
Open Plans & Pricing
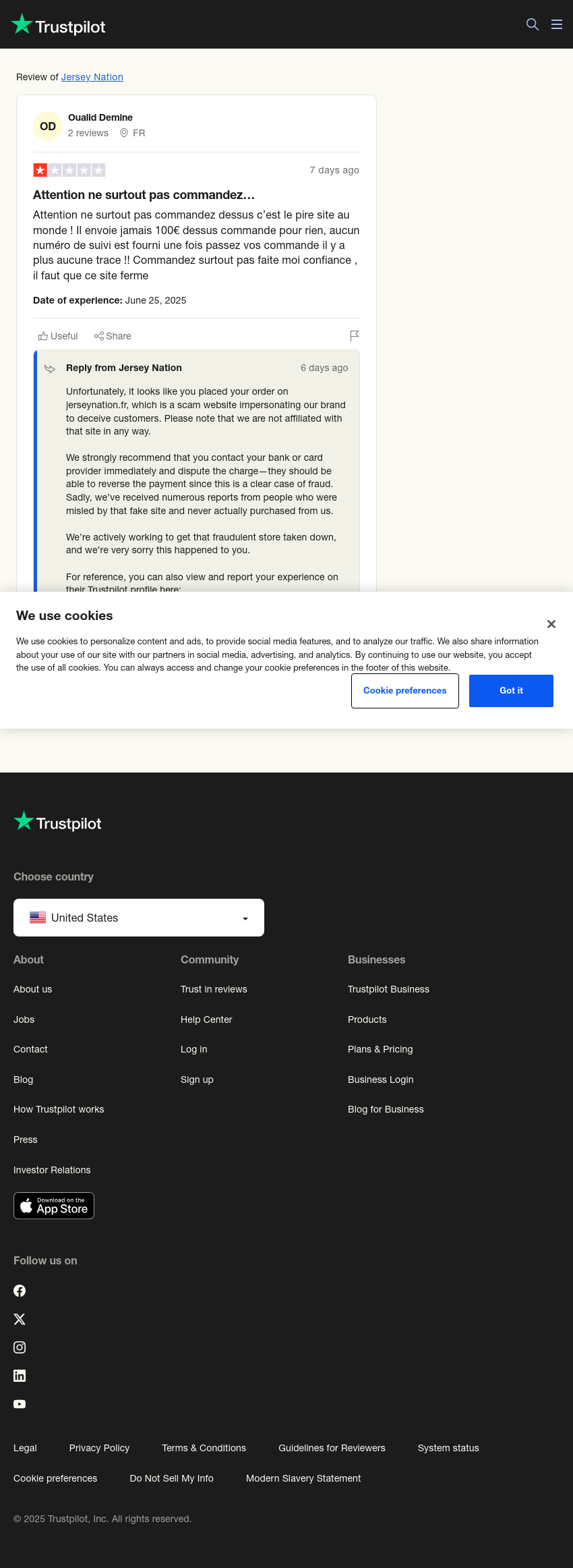380,1049
